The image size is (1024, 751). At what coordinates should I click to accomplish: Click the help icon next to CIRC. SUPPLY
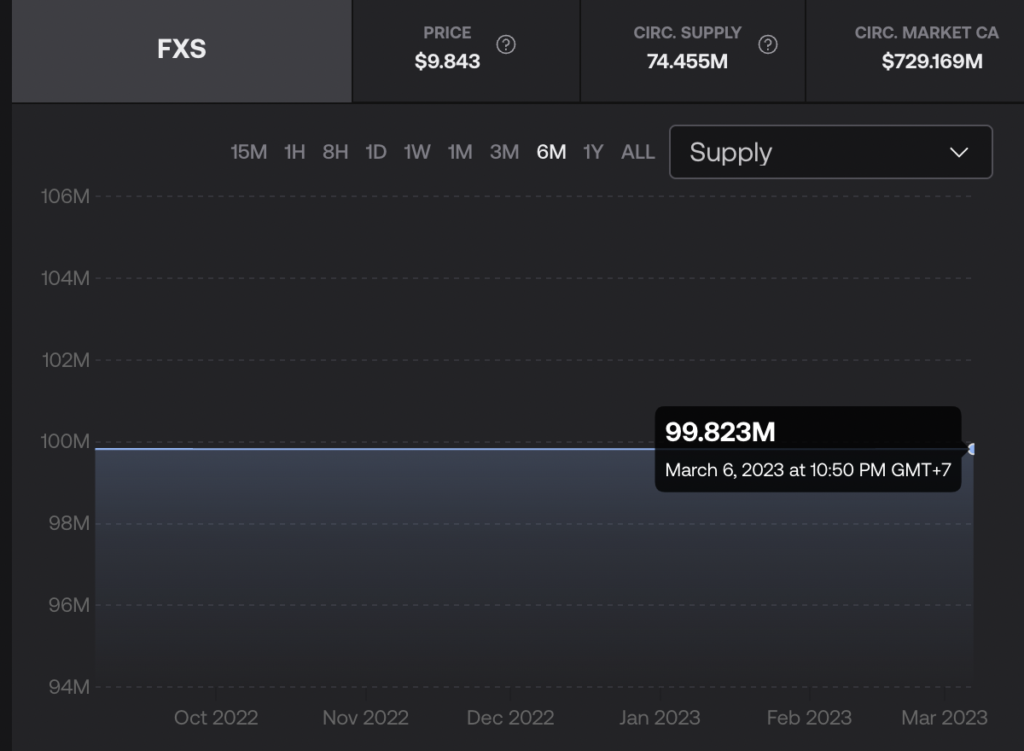(x=767, y=45)
